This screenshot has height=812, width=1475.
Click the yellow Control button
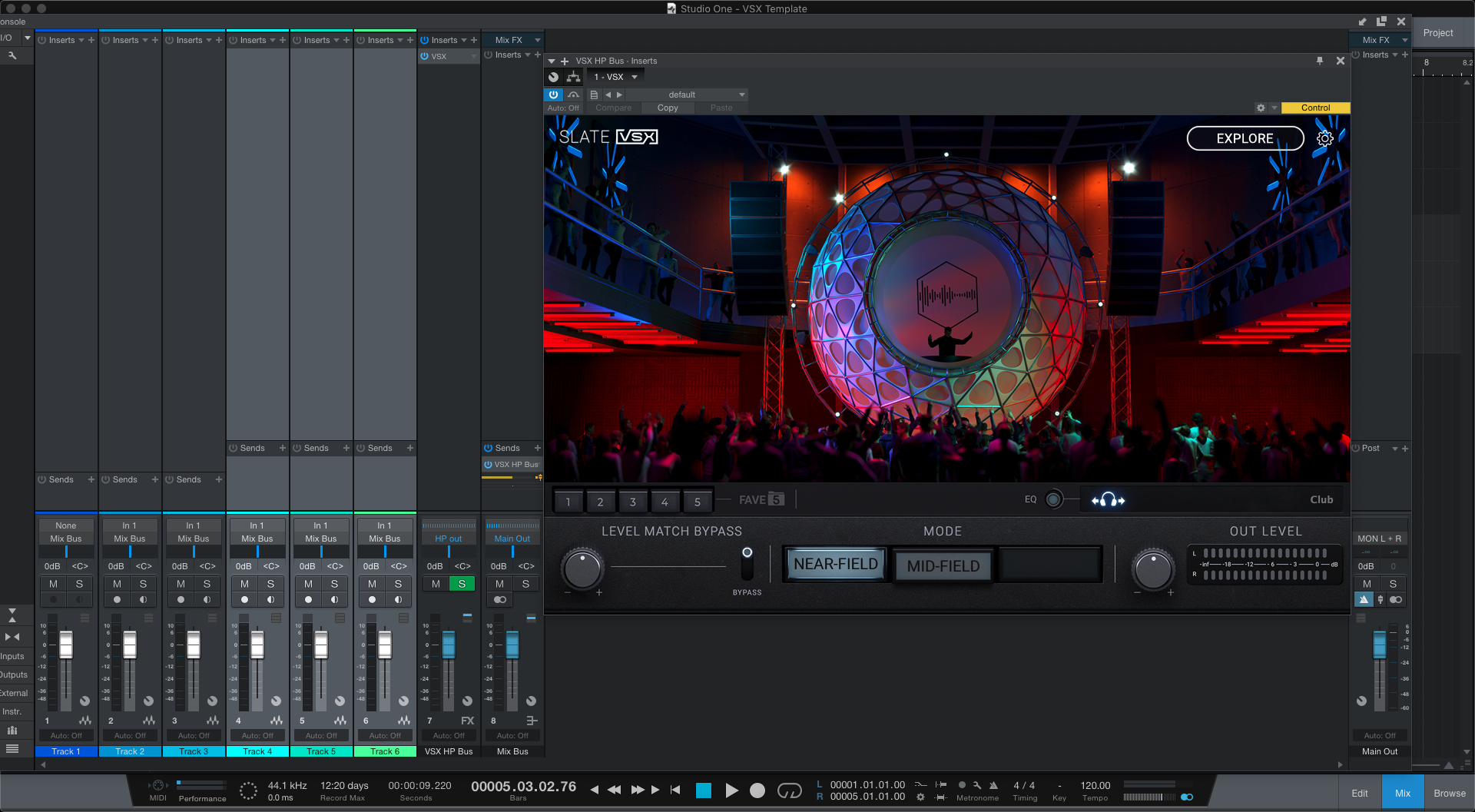(1315, 108)
